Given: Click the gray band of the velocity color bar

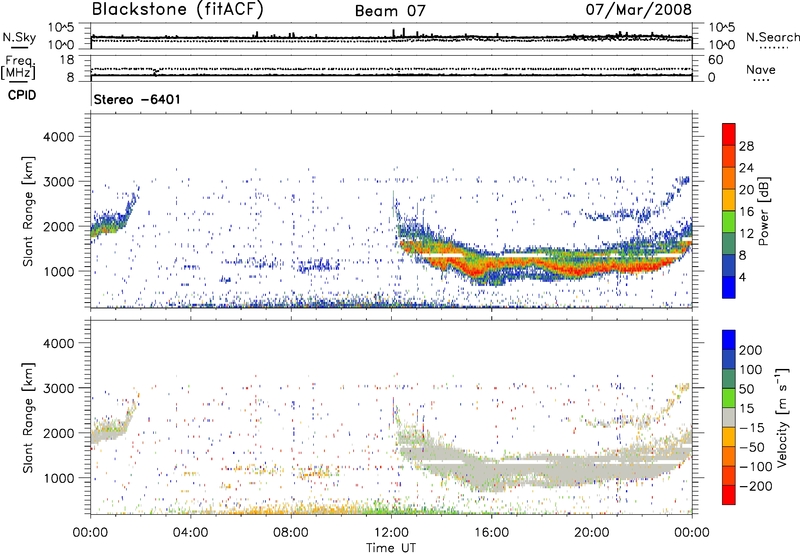Looking at the screenshot, I should point(729,417).
